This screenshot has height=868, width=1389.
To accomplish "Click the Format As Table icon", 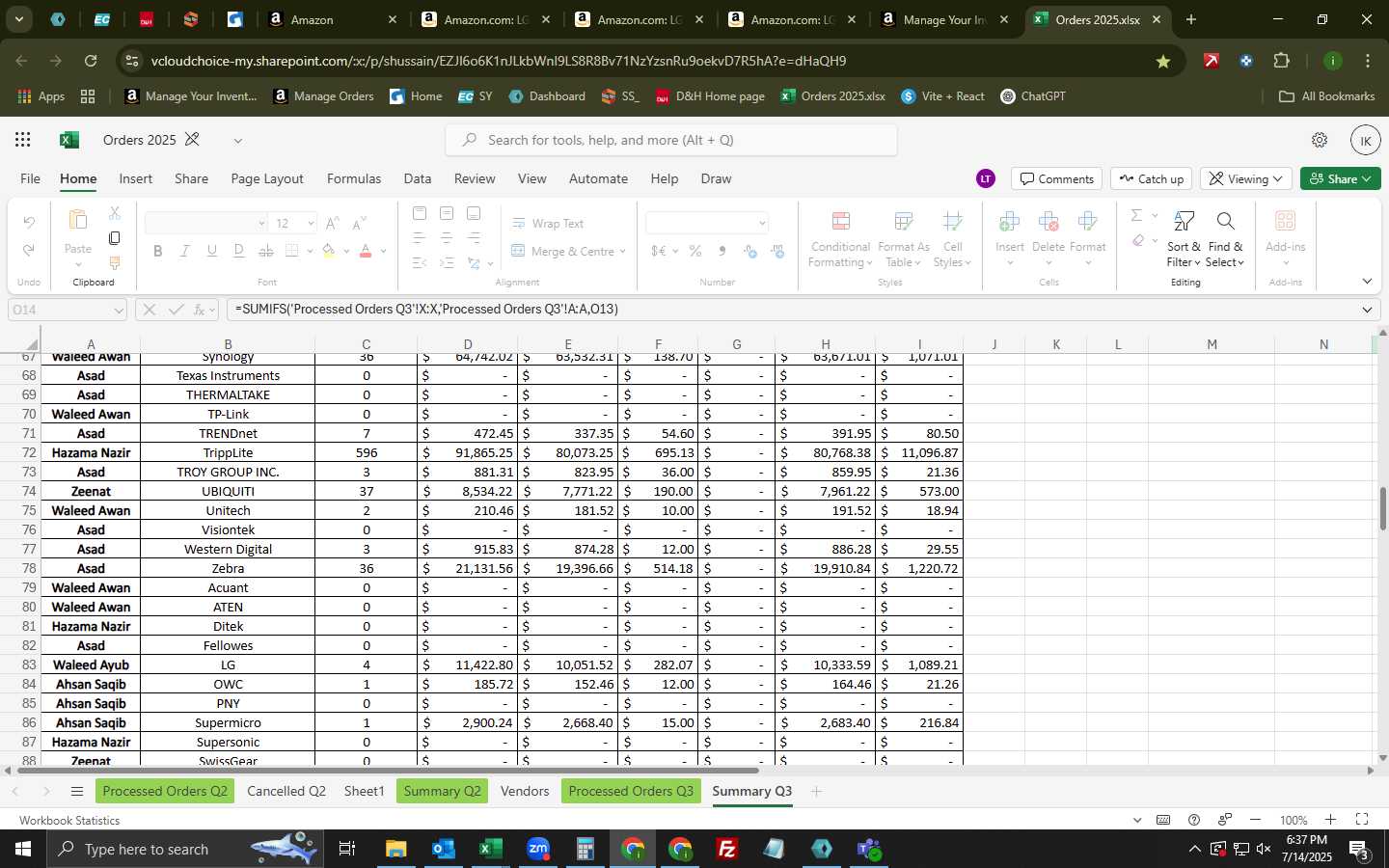I will [904, 222].
